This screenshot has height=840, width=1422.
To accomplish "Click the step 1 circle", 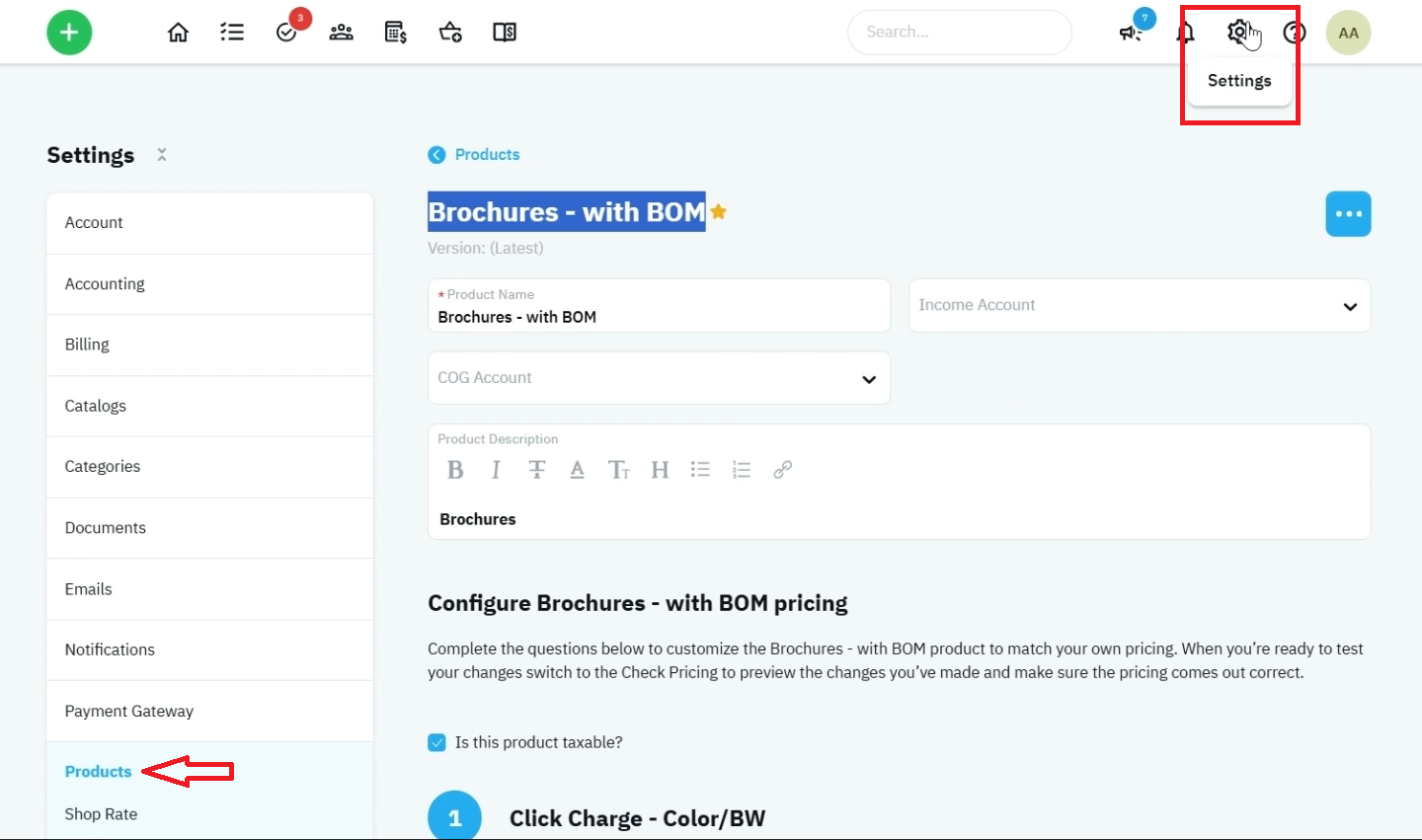I will click(454, 815).
